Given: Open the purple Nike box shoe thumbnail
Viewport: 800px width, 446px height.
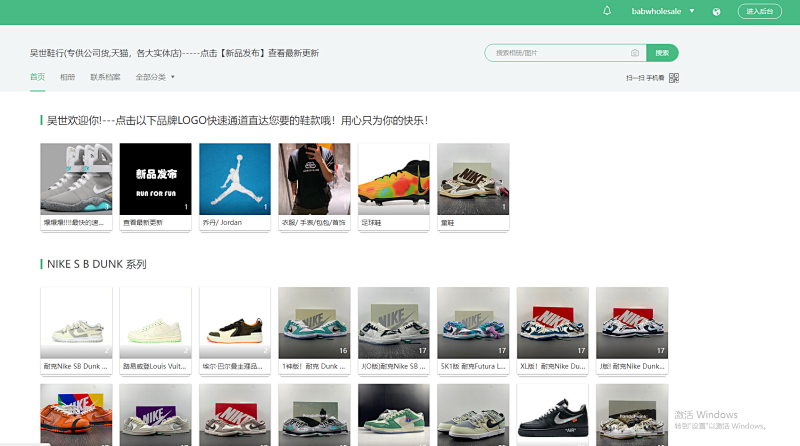Looking at the screenshot, I should pyautogui.click(x=156, y=415).
